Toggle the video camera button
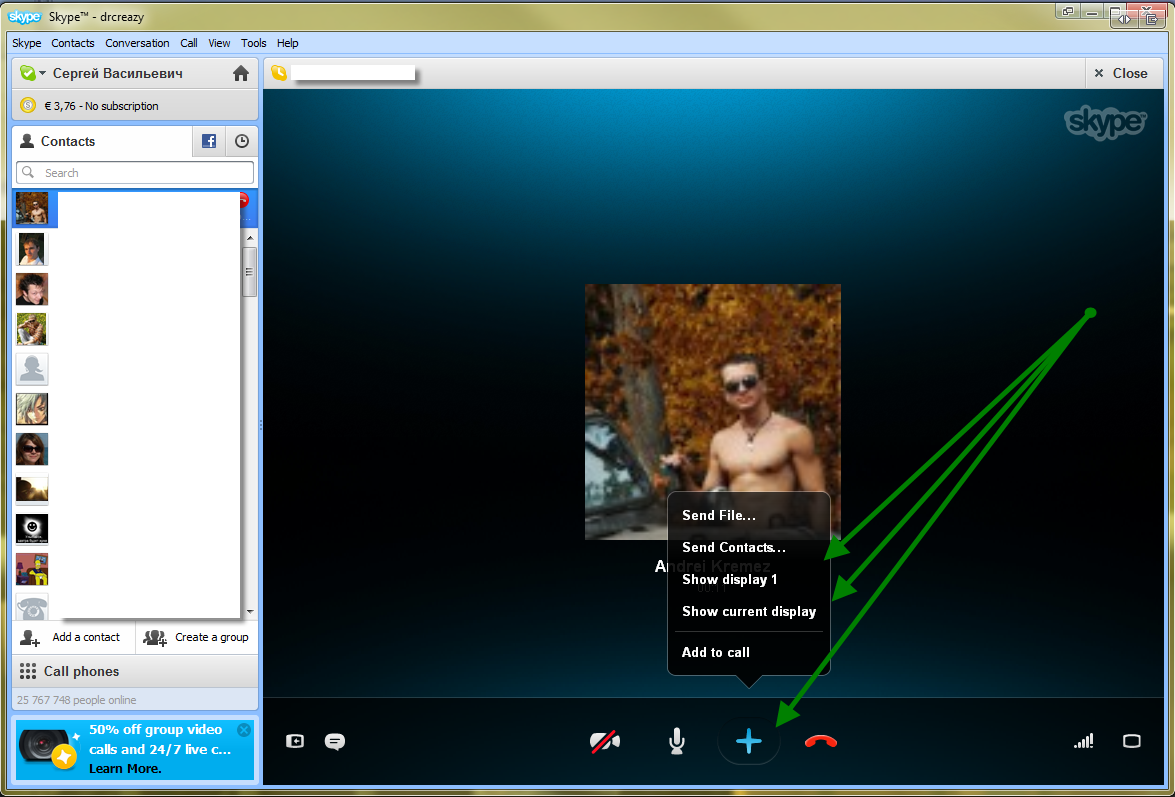 pos(605,742)
